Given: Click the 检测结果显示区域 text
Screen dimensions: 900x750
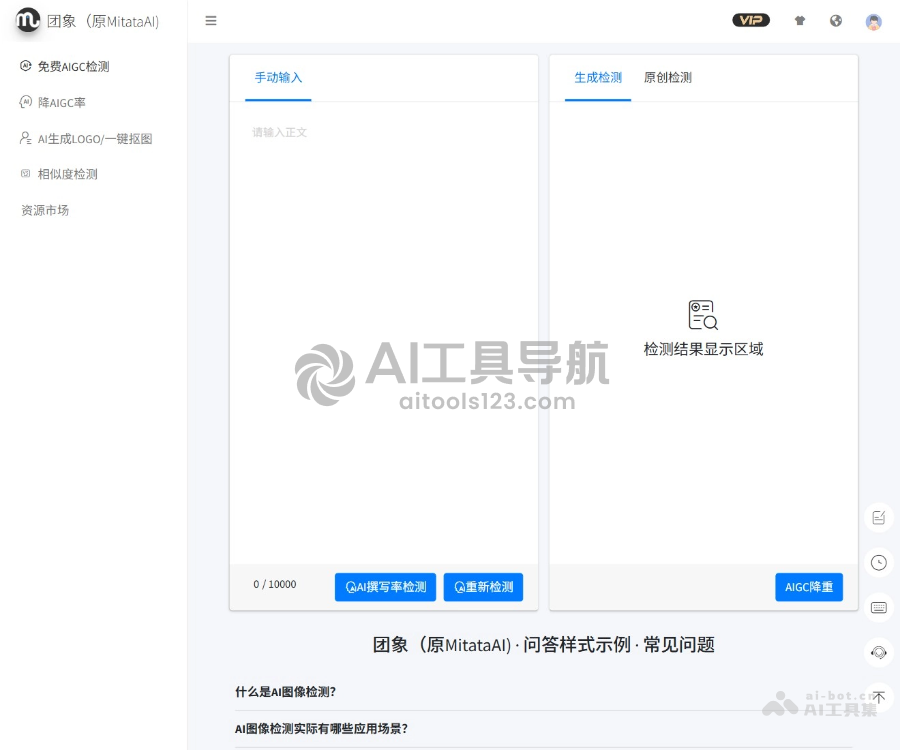Looking at the screenshot, I should 703,349.
